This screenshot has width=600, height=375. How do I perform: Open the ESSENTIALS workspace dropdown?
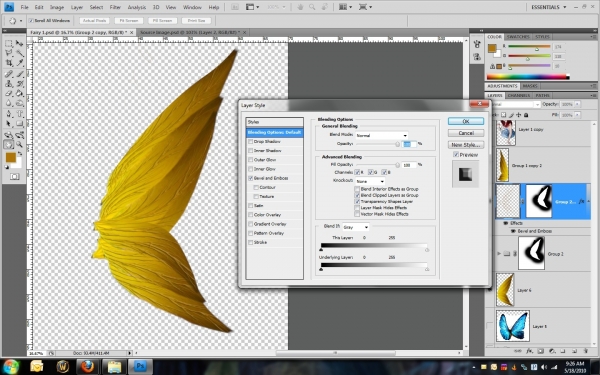pos(549,7)
